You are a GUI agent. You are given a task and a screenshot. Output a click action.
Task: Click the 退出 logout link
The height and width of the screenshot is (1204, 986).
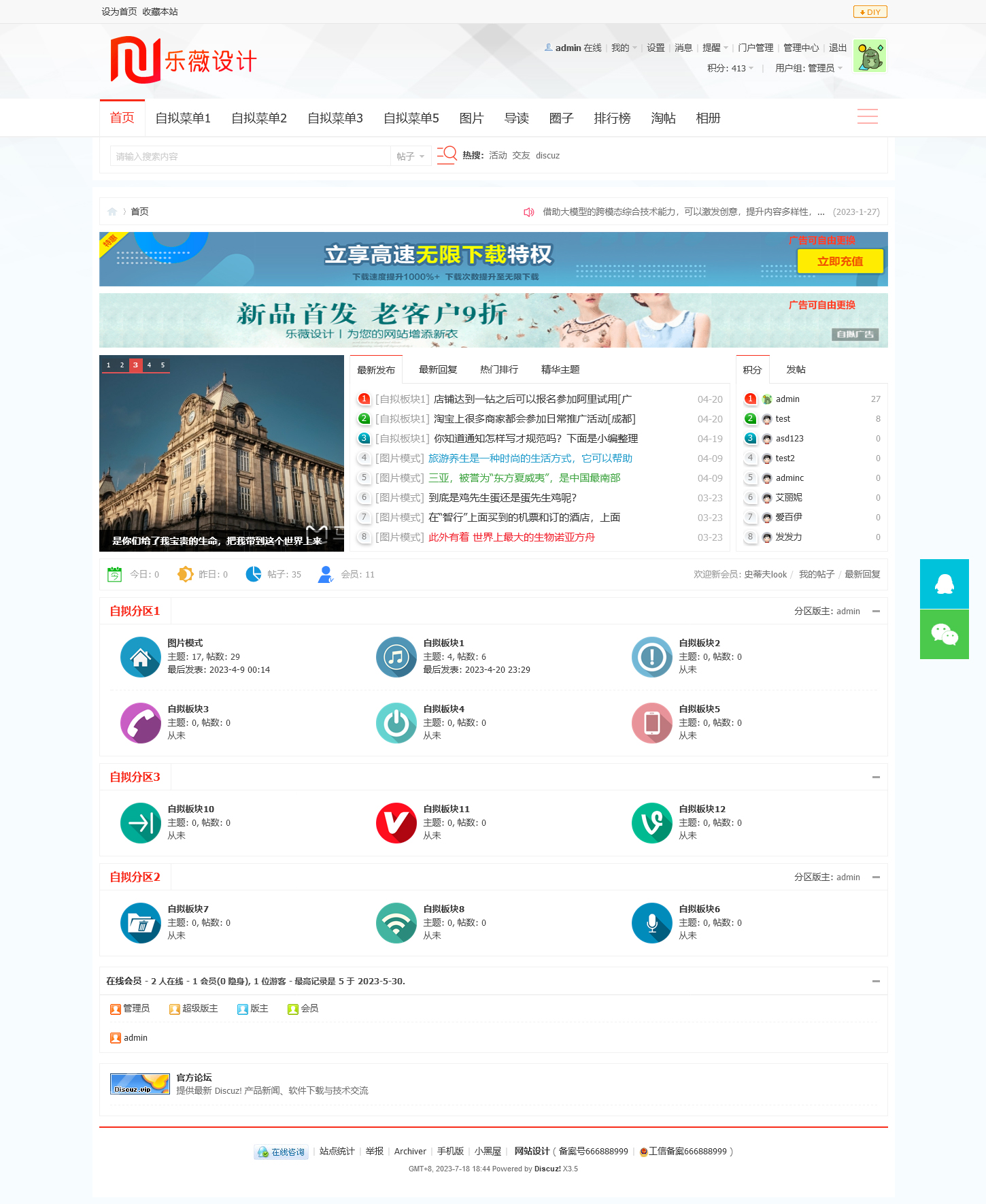pos(837,48)
